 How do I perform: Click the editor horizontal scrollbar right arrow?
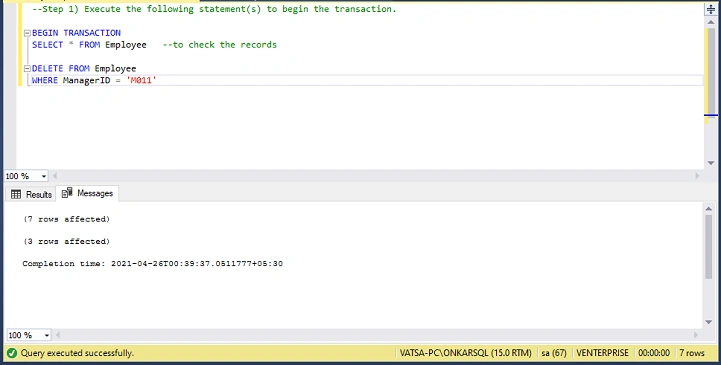point(697,176)
